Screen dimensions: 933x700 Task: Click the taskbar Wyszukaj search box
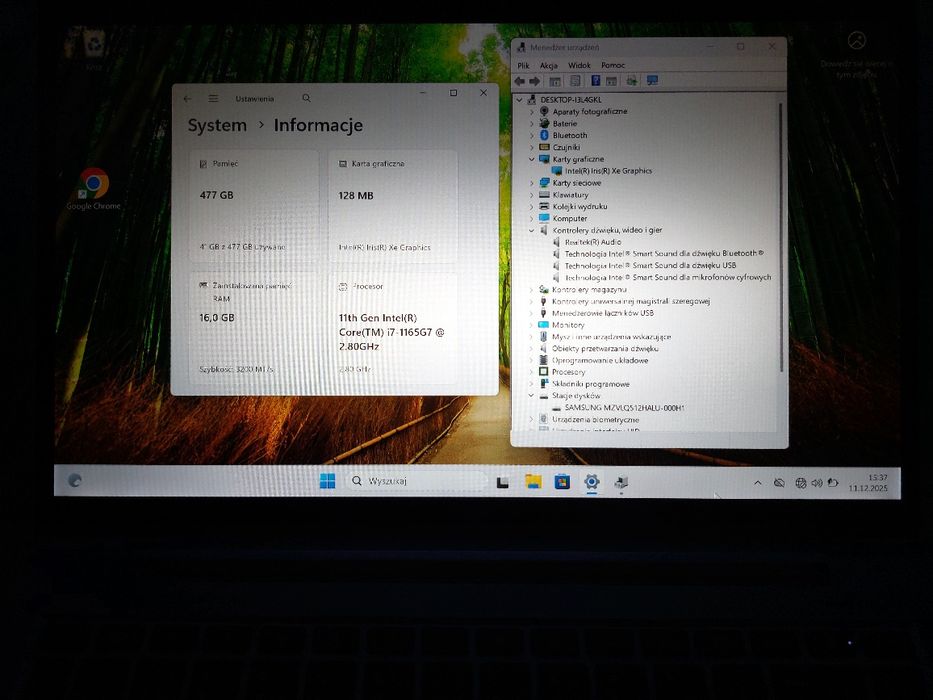[415, 481]
